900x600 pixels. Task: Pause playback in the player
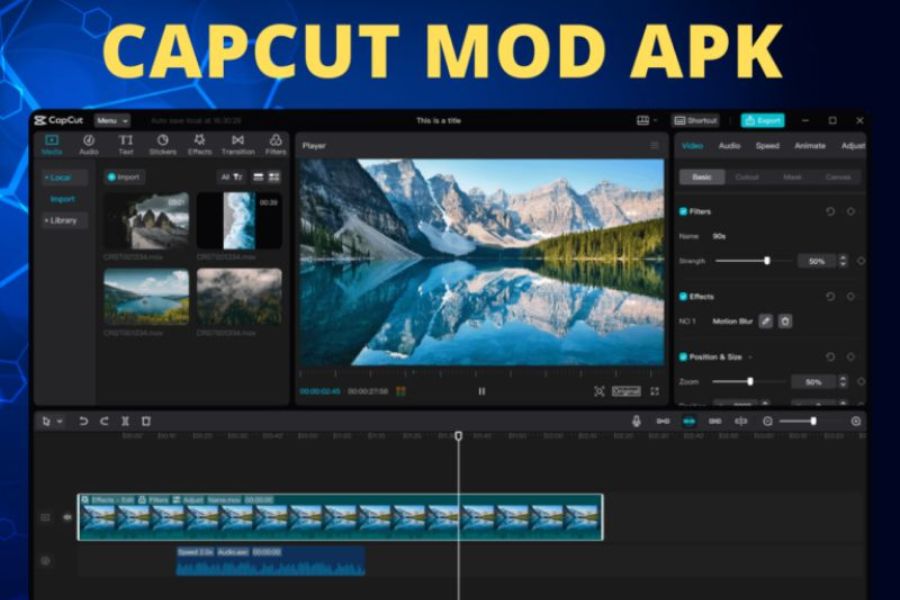click(x=482, y=392)
